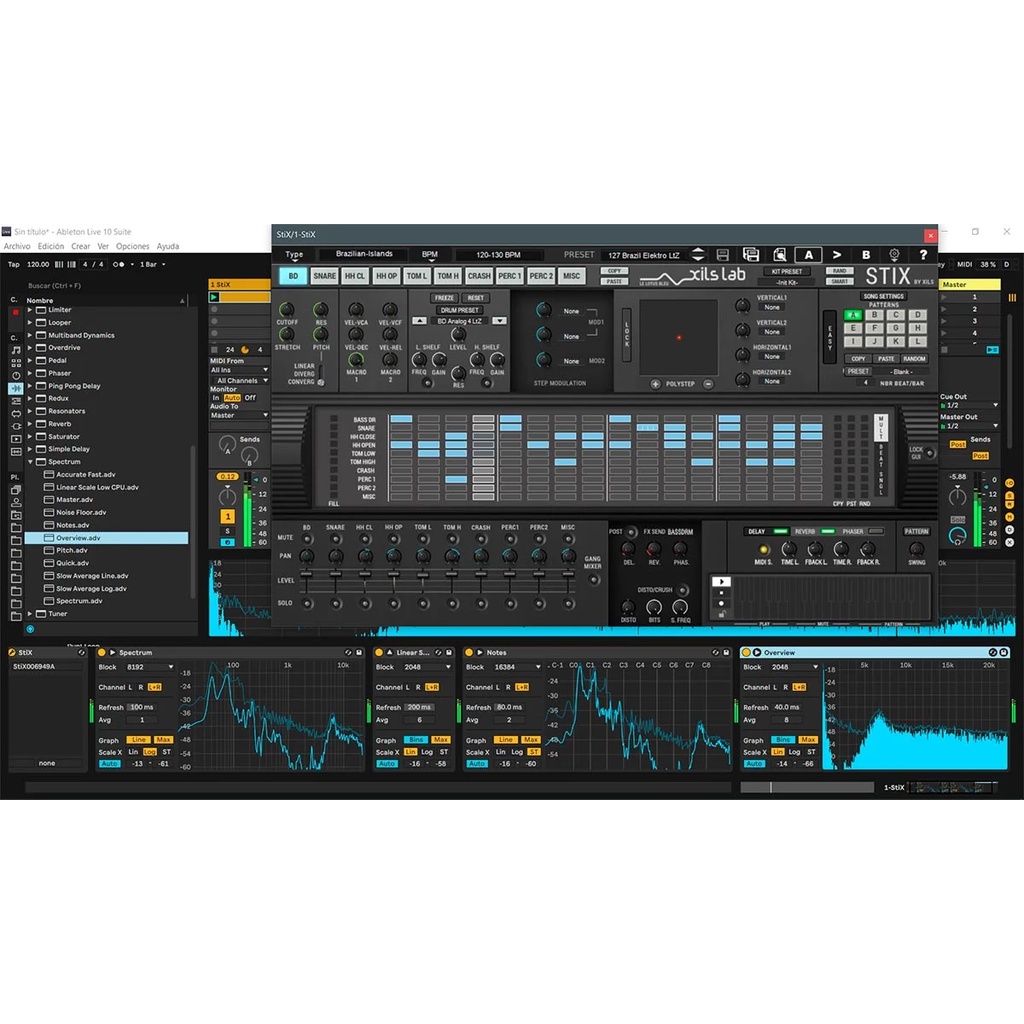Toggle the Notes device activator
The height and width of the screenshot is (1024, 1024).
coord(468,652)
